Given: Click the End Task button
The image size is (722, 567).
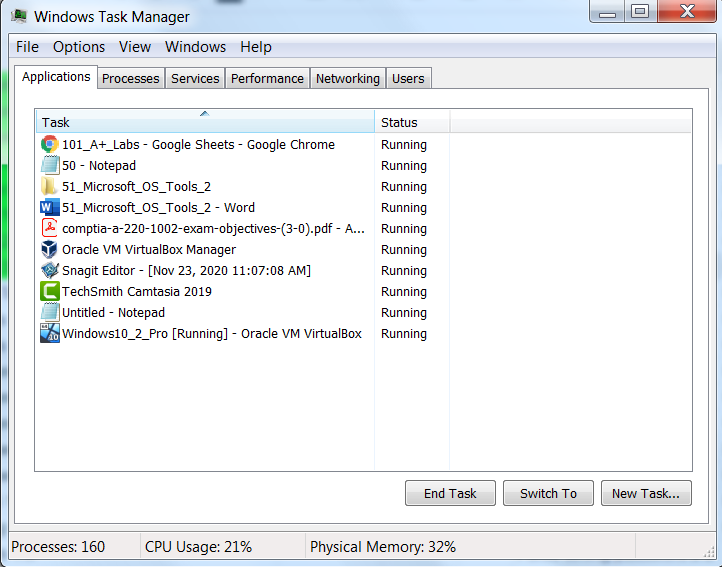Looking at the screenshot, I should point(450,493).
